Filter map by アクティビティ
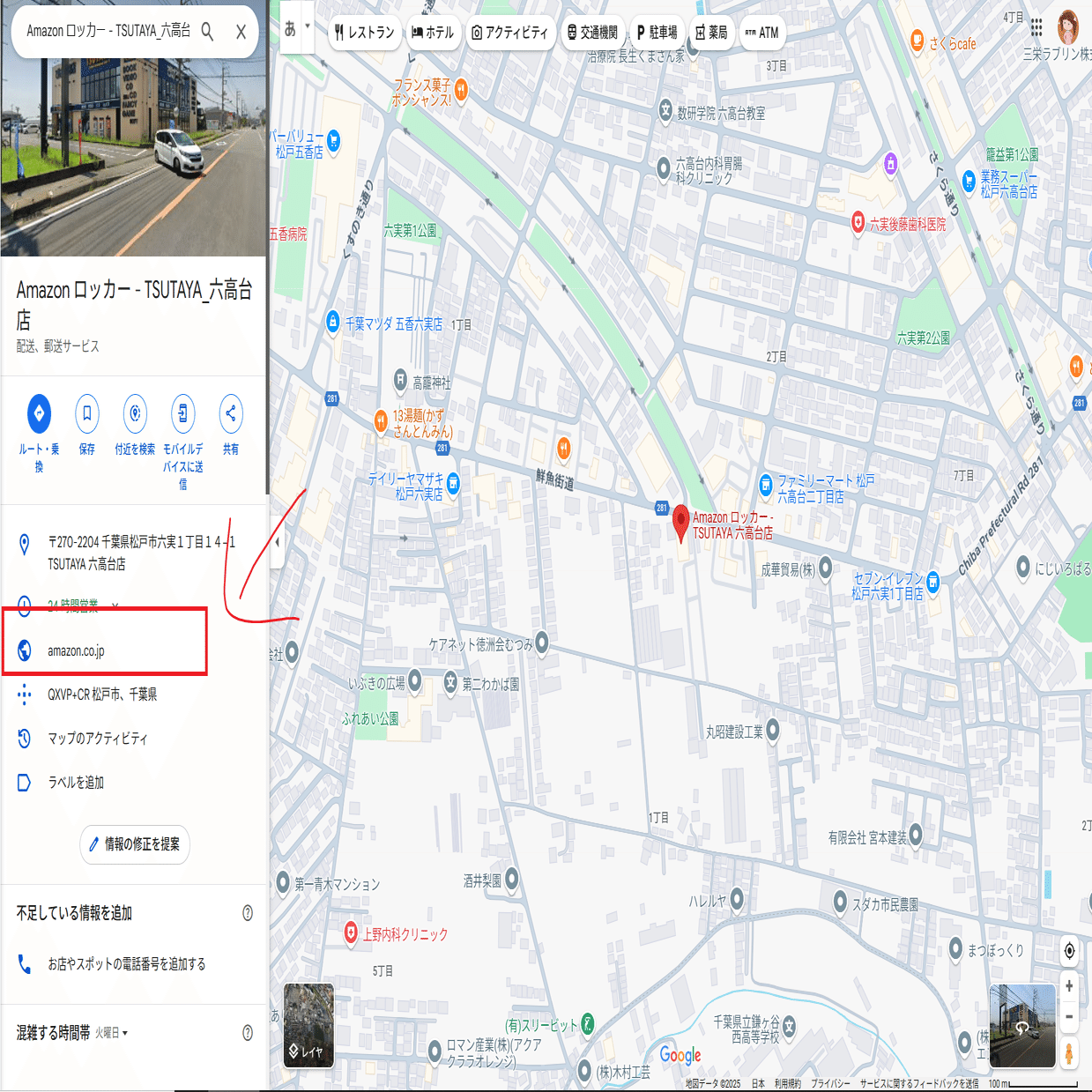Viewport: 1092px width, 1092px height. tap(509, 33)
